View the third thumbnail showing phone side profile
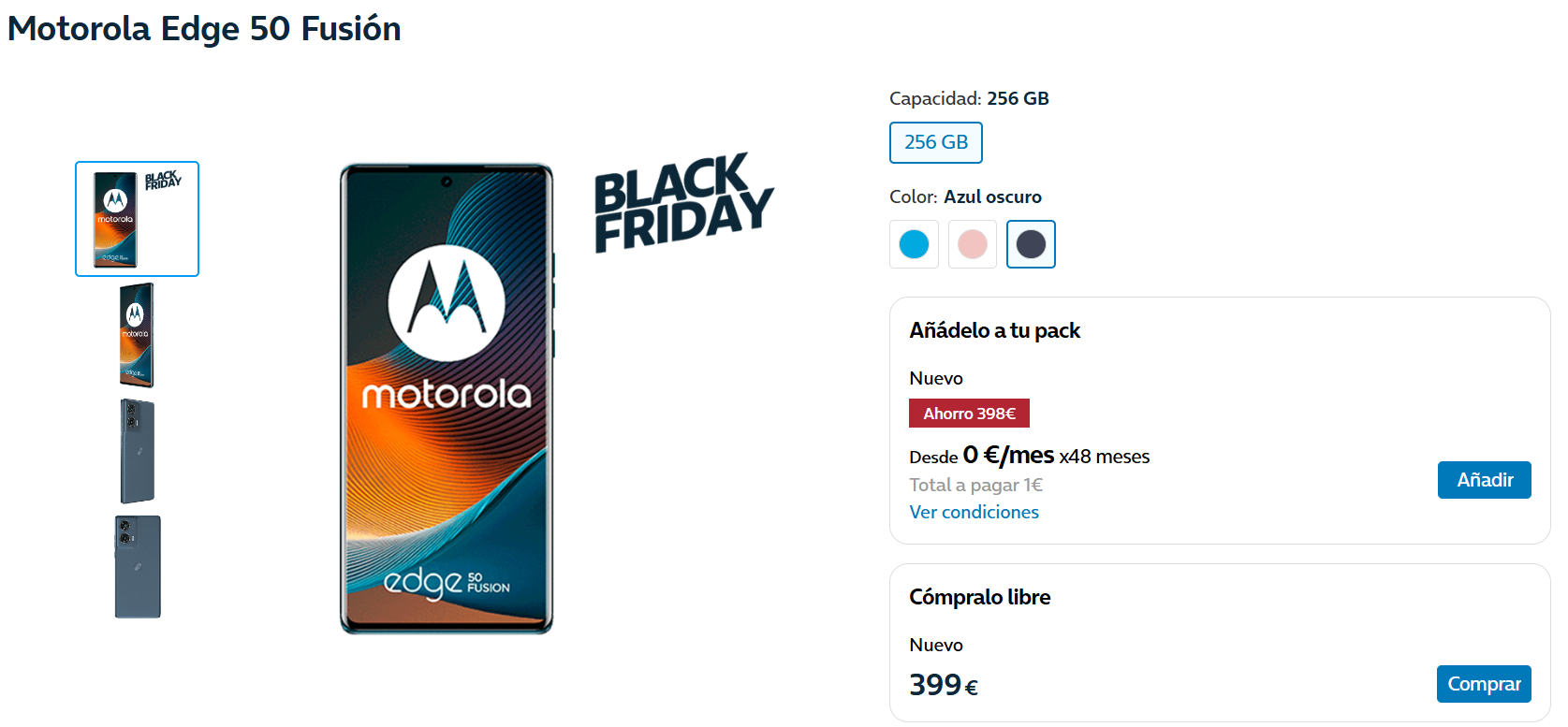Screen dimensions: 1568x727 click(137, 451)
